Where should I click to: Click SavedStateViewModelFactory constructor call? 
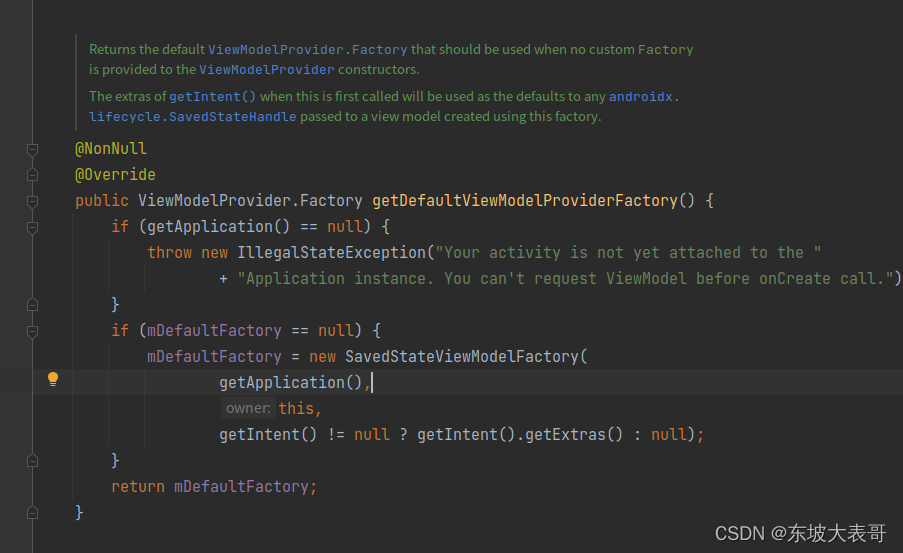tap(462, 357)
